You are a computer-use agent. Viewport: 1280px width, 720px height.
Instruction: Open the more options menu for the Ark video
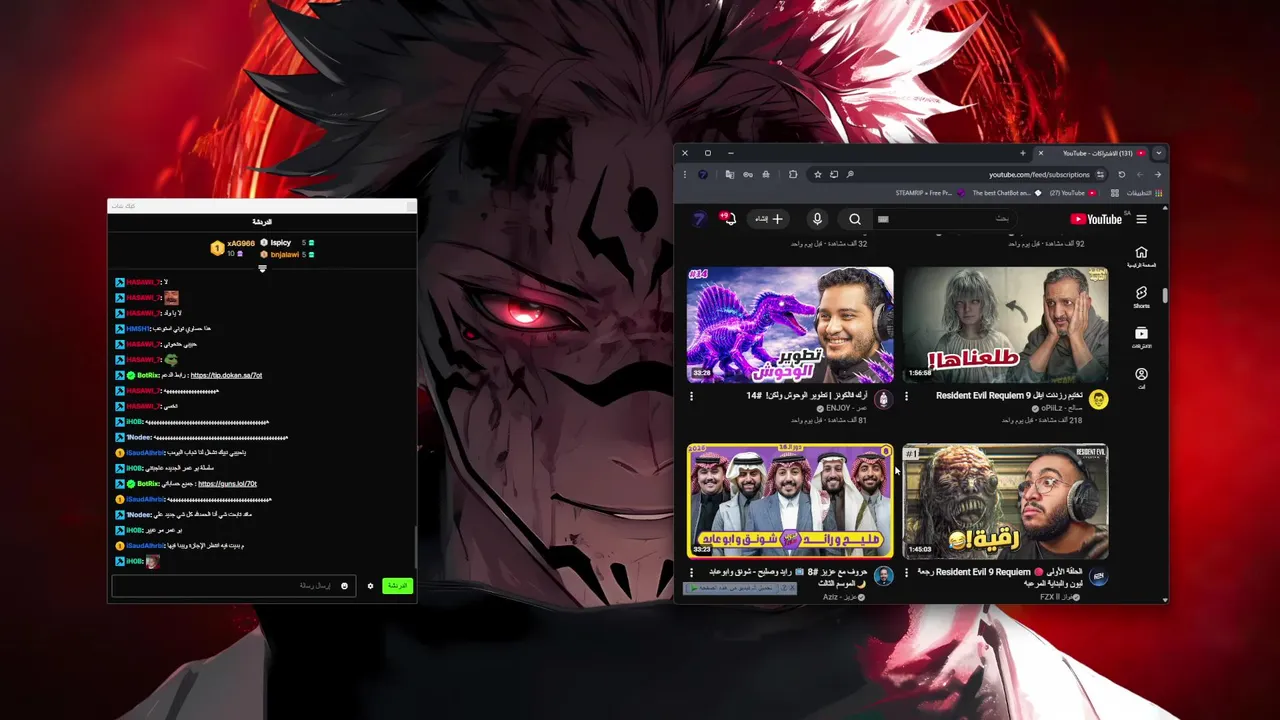(x=691, y=396)
